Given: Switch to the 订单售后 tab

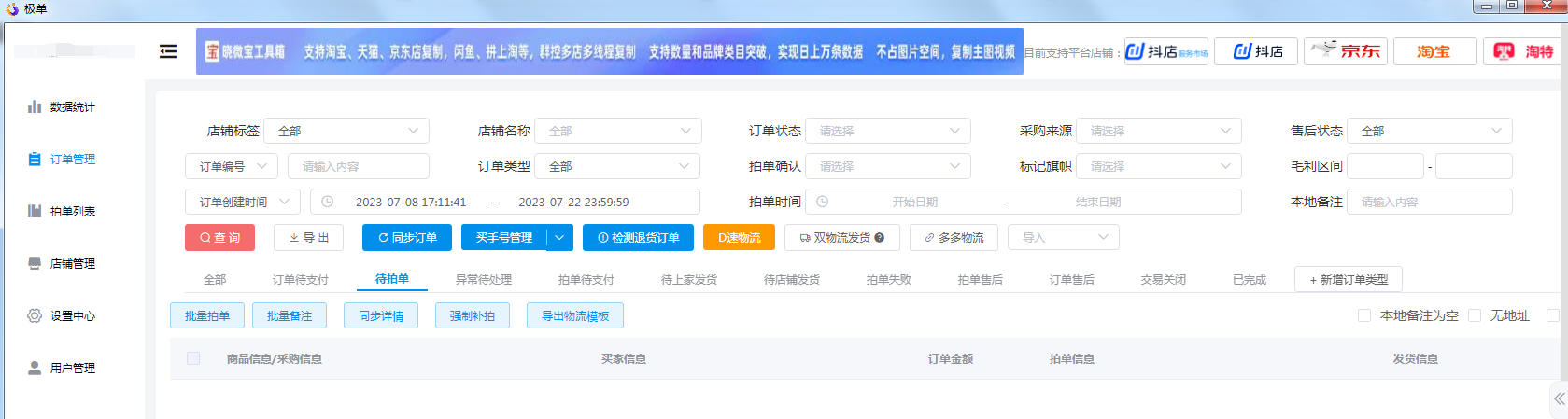Looking at the screenshot, I should 1072,280.
